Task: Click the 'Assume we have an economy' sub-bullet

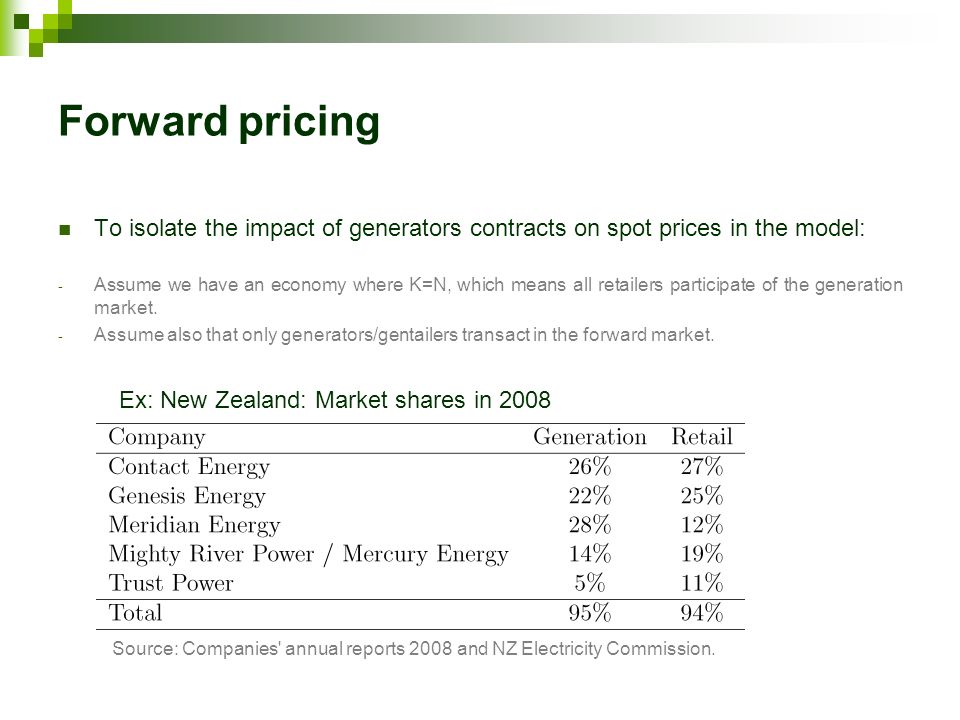Action: tap(498, 296)
